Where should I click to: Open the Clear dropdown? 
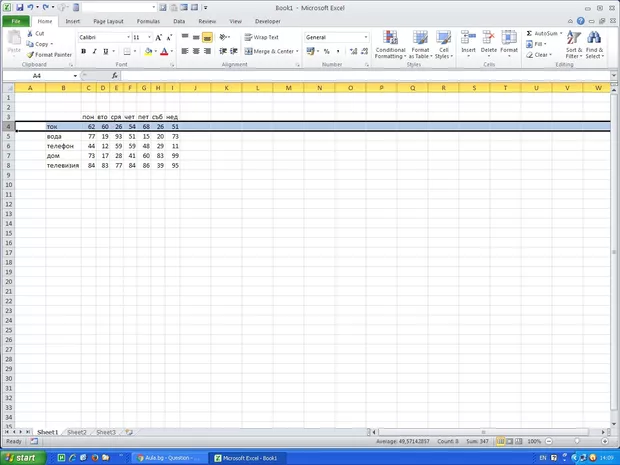[539, 55]
